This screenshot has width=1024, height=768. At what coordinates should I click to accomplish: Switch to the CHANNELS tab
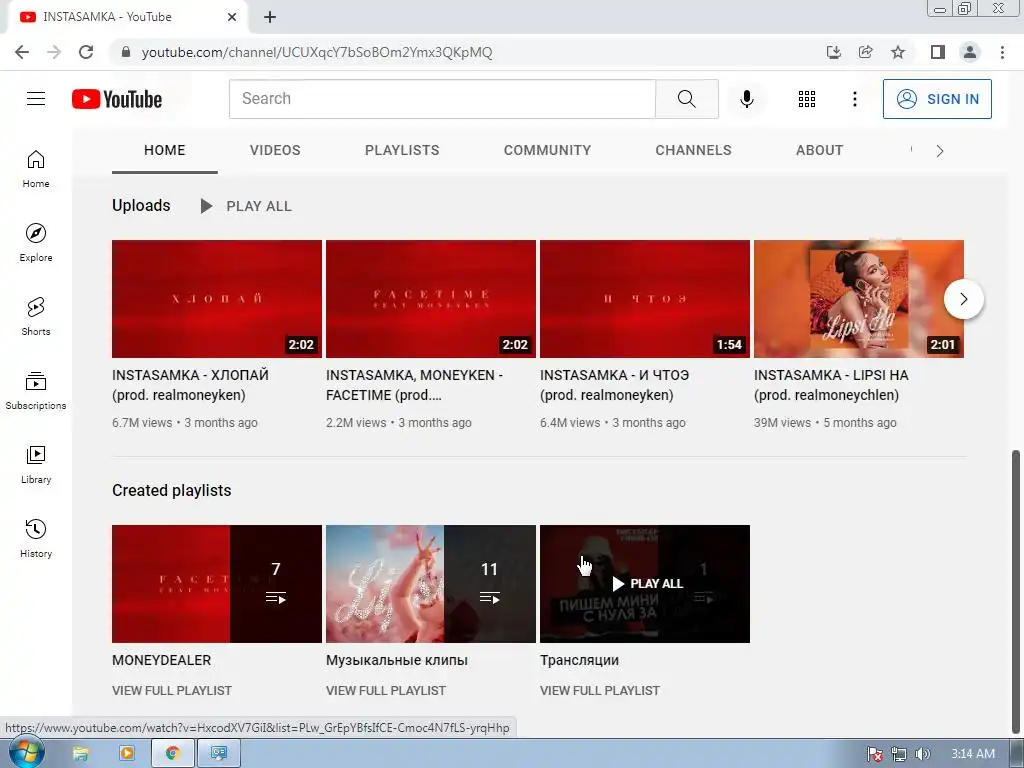click(x=694, y=150)
